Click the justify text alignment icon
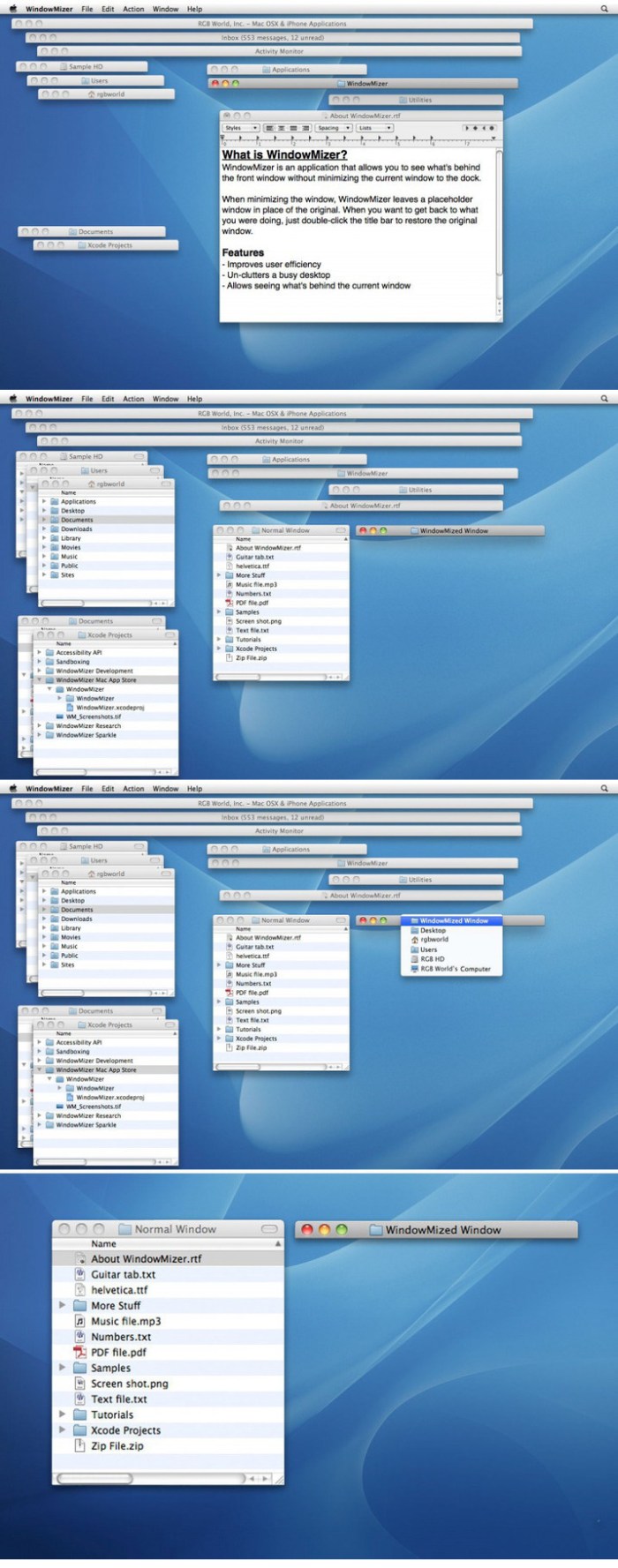Viewport: 618px width, 1568px height. [294, 128]
